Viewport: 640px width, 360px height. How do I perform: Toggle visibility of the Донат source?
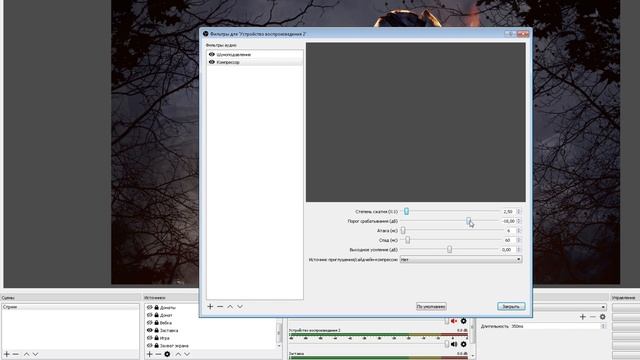(150, 315)
